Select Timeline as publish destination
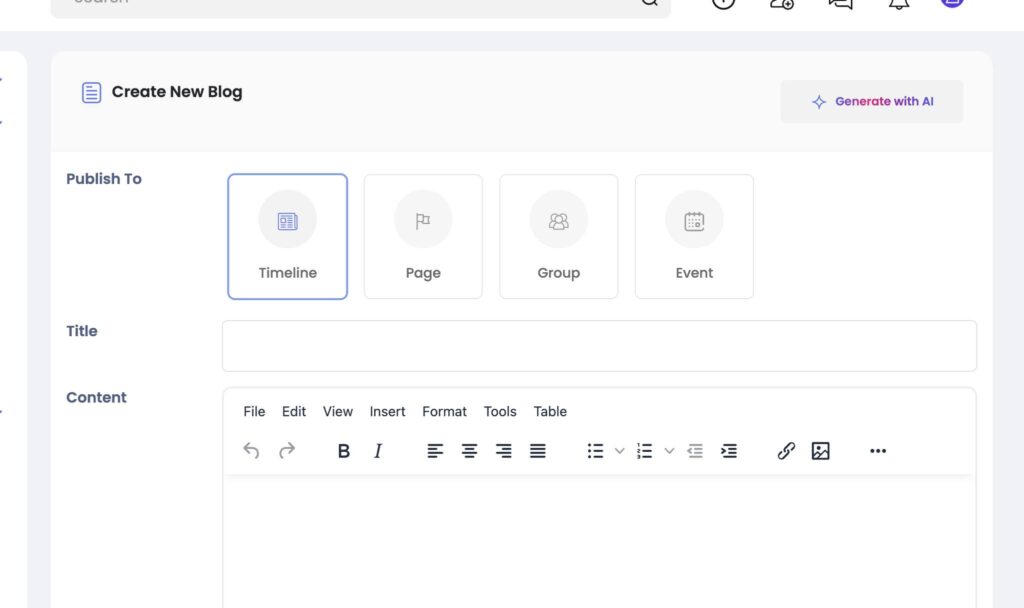 click(288, 236)
